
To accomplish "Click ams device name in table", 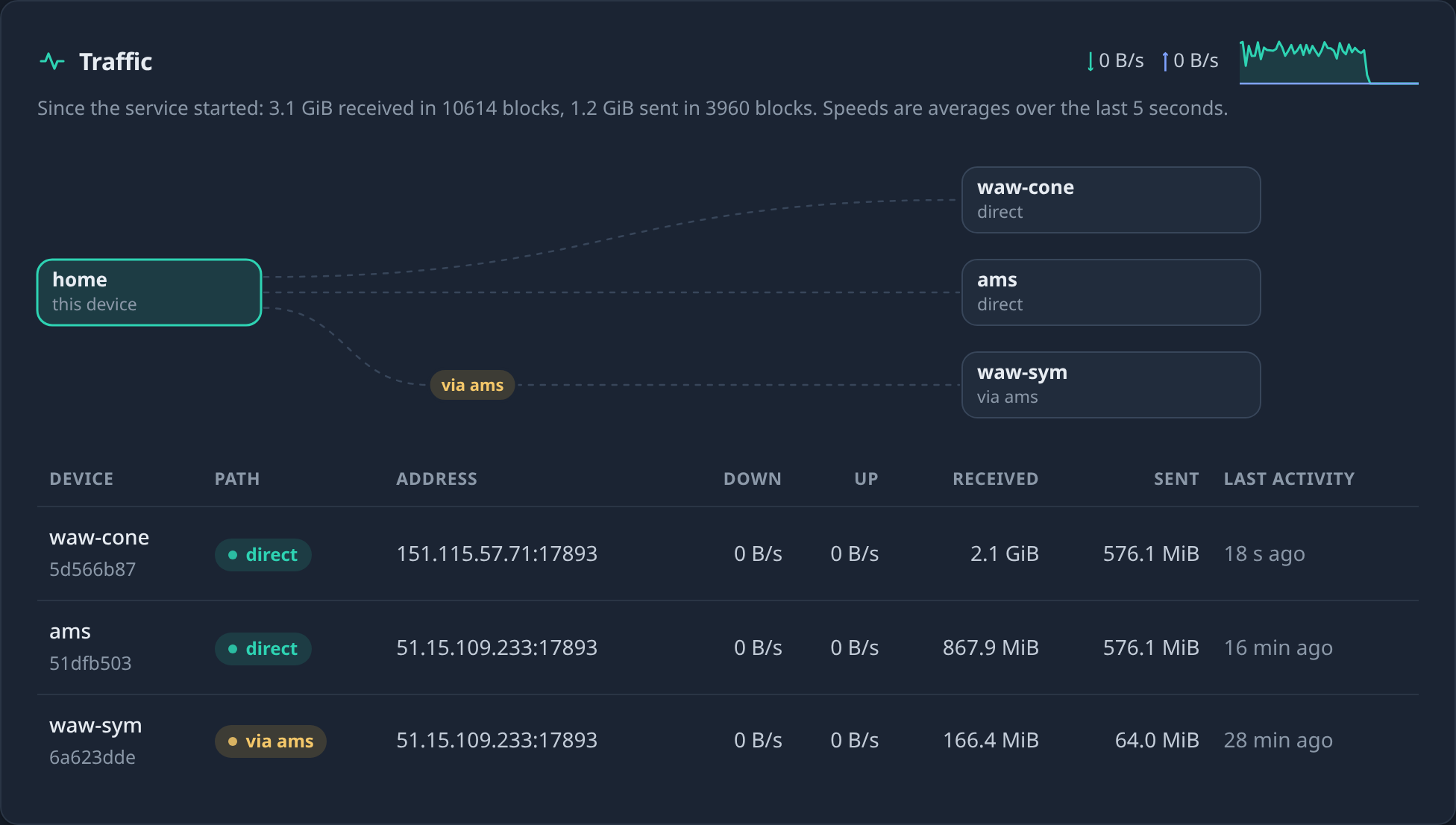I will 70,631.
